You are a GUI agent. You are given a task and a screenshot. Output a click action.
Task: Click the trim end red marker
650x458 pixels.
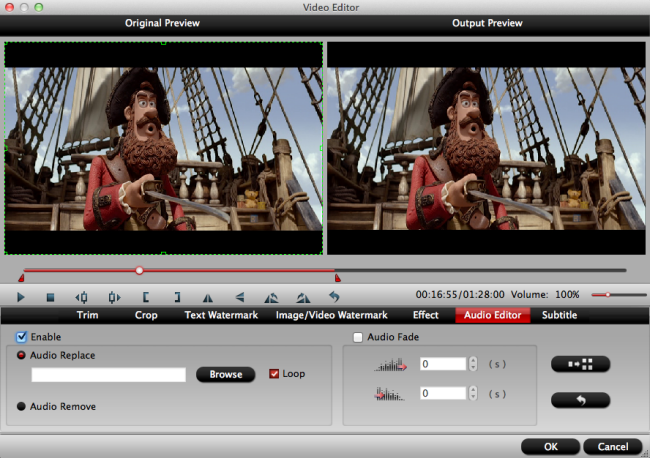[x=338, y=278]
